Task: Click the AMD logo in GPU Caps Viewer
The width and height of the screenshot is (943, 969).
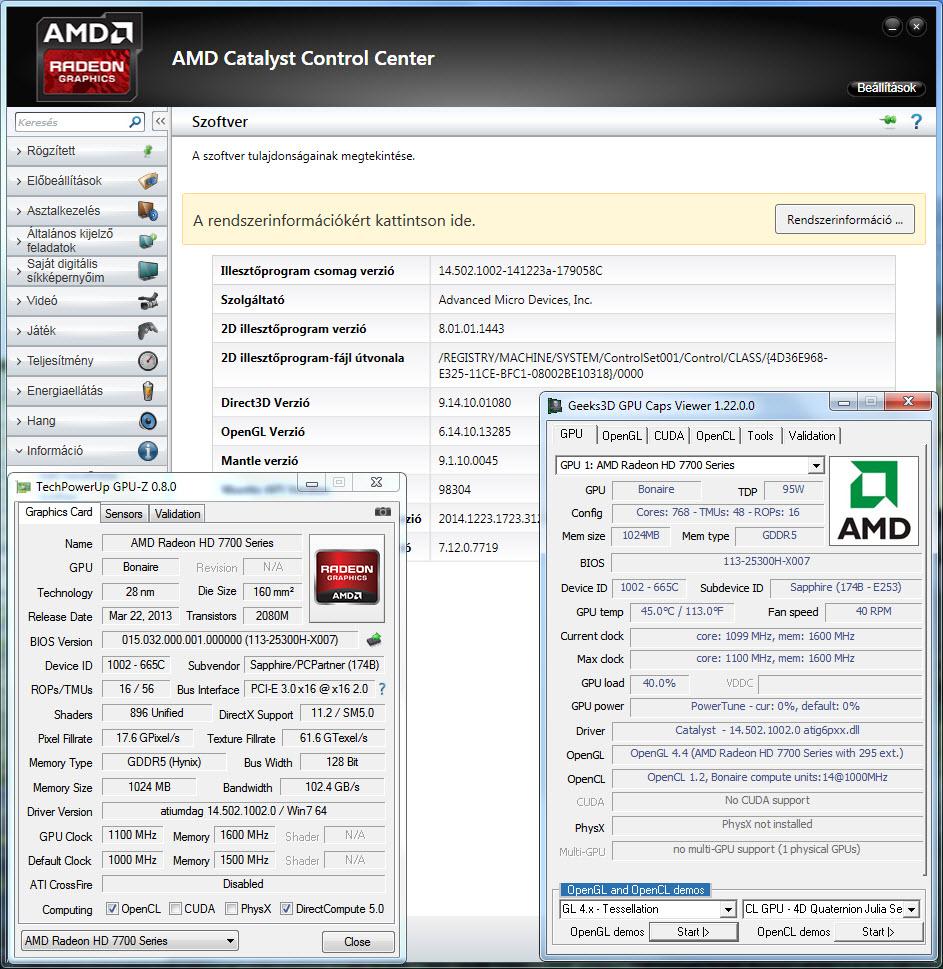Action: pyautogui.click(x=874, y=501)
